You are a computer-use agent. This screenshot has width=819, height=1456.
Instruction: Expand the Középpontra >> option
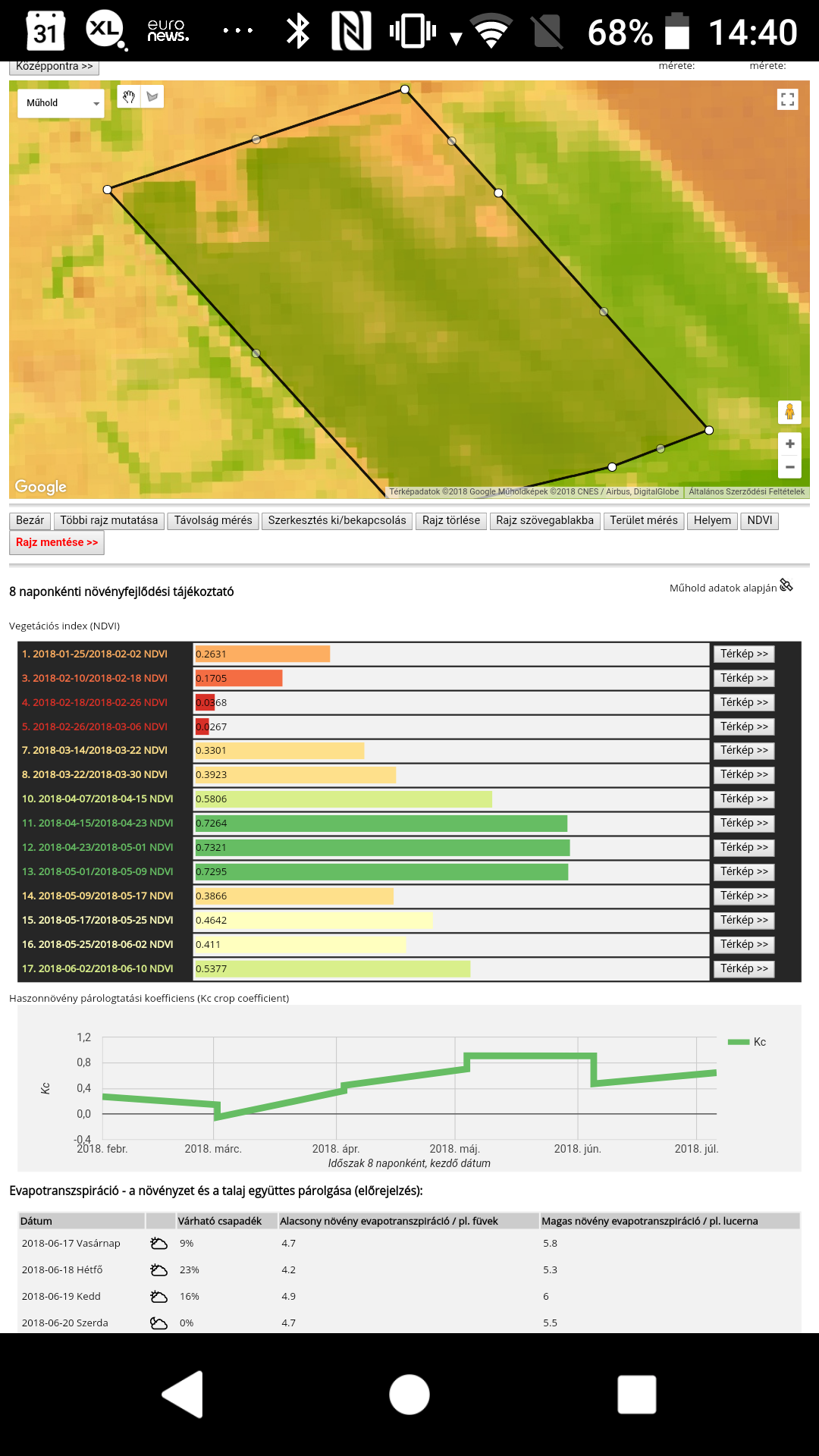tap(54, 67)
